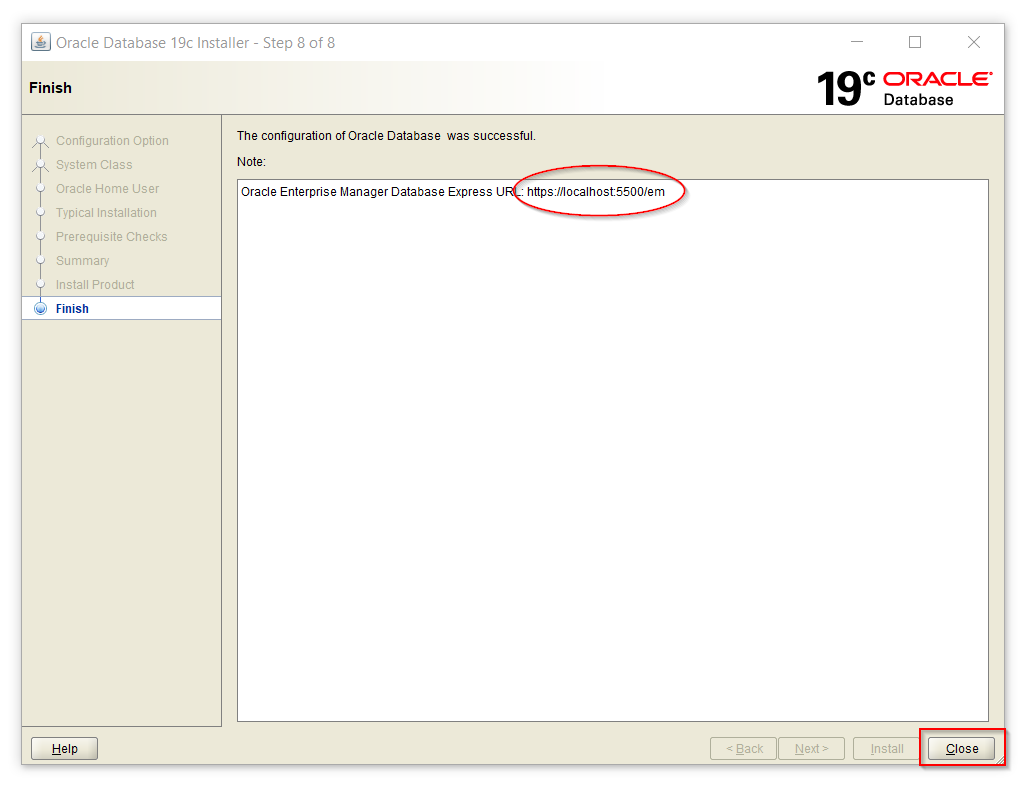Click the blue bullet icon beside Finish step
This screenshot has height=785, width=1025.
click(41, 309)
